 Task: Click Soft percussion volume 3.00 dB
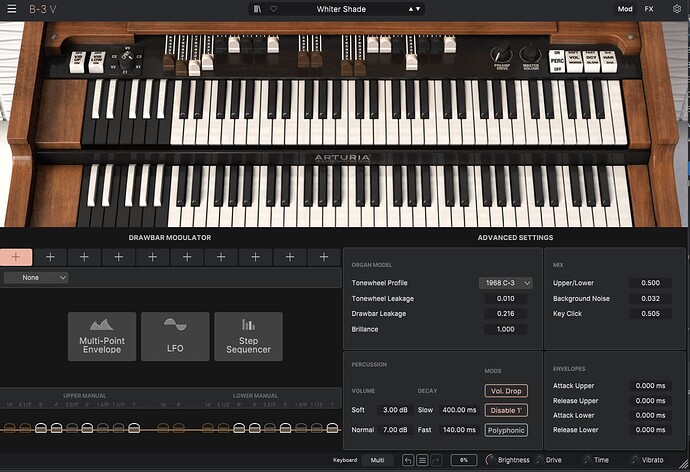tap(395, 410)
